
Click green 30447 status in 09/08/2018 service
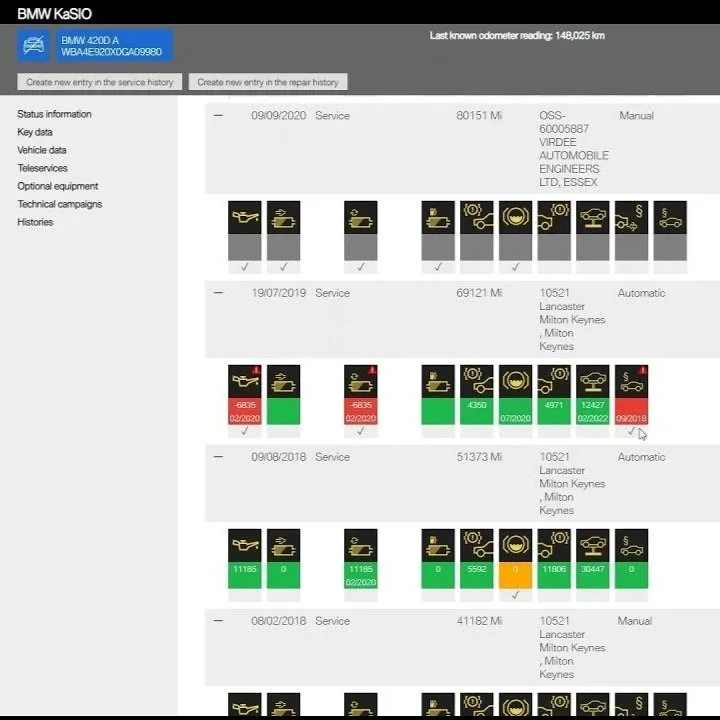pos(593,575)
